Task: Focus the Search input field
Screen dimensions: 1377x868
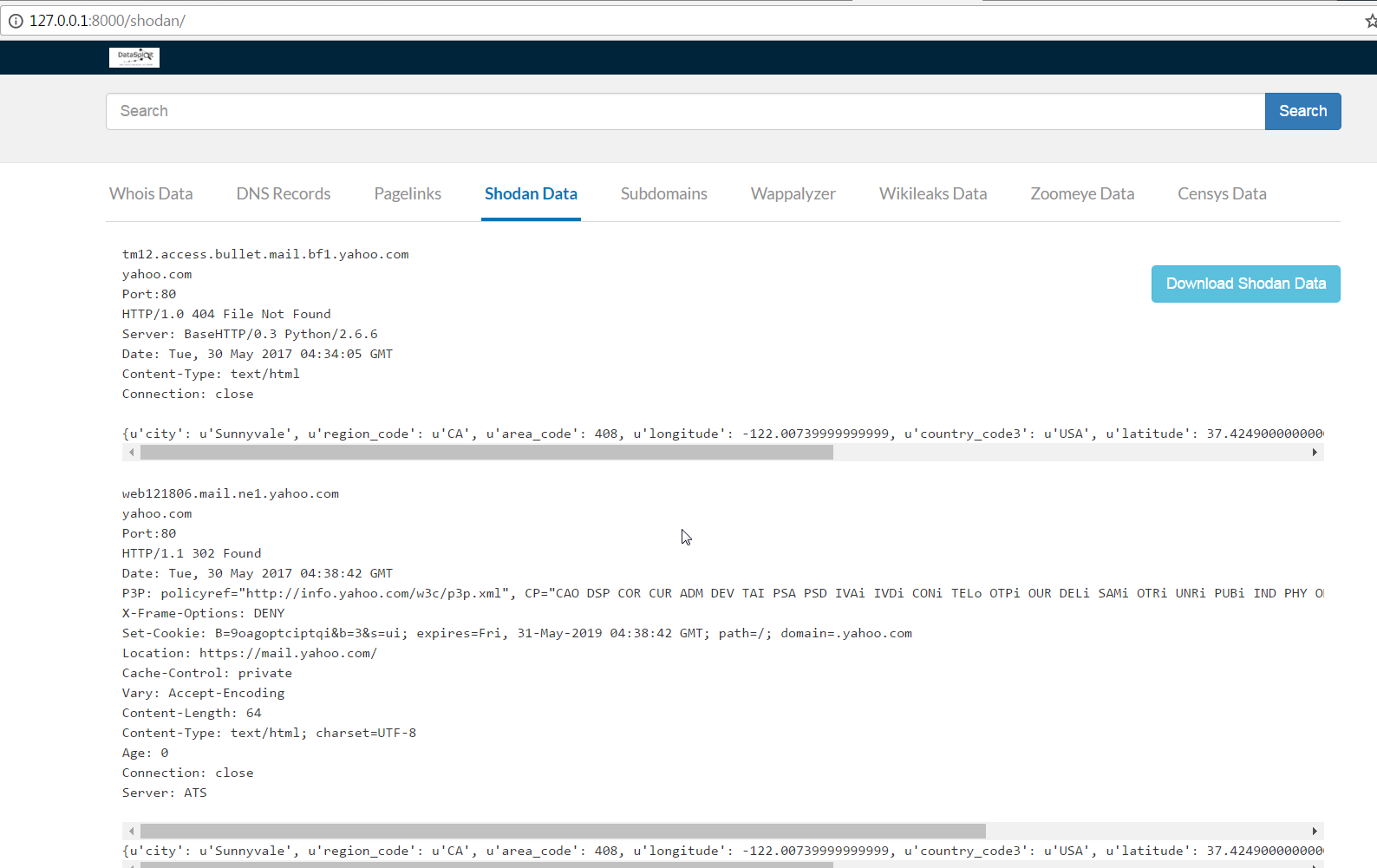Action: [x=685, y=111]
